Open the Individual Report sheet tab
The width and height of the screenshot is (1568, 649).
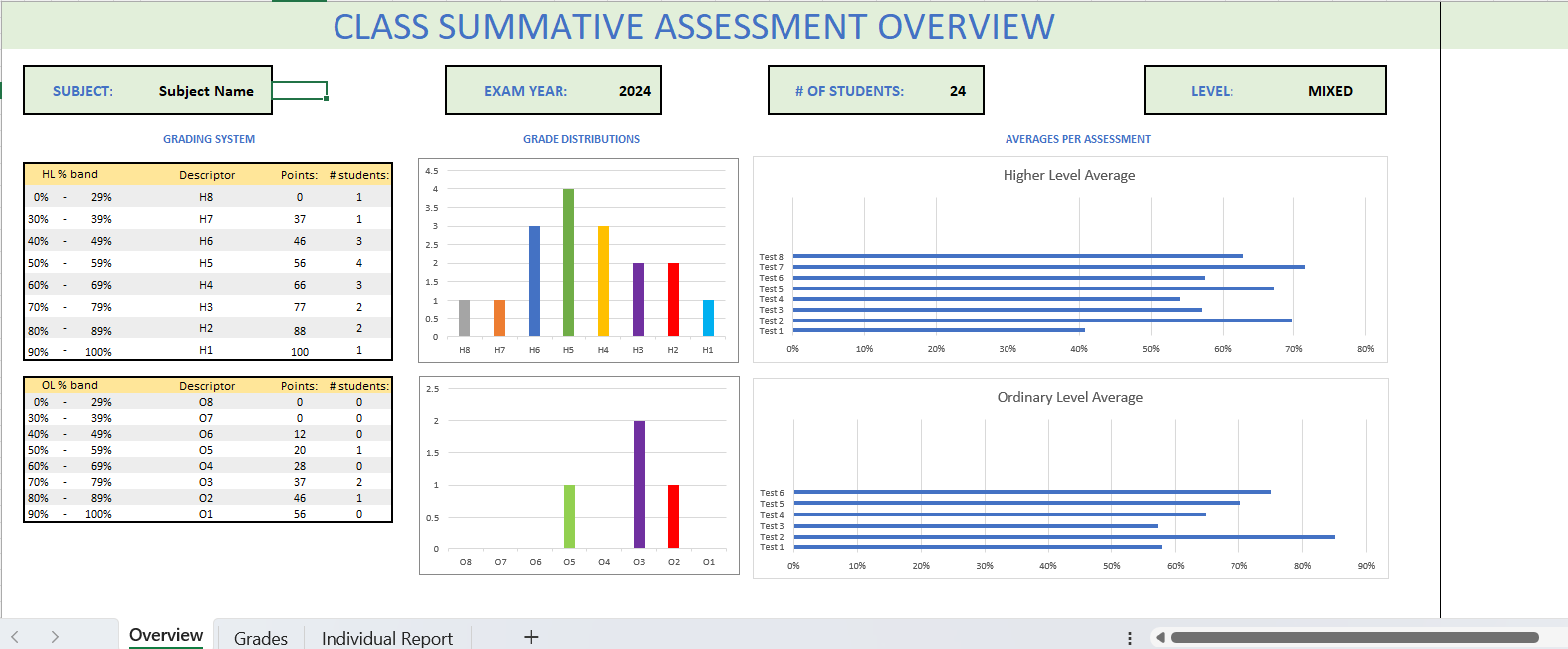click(x=386, y=638)
